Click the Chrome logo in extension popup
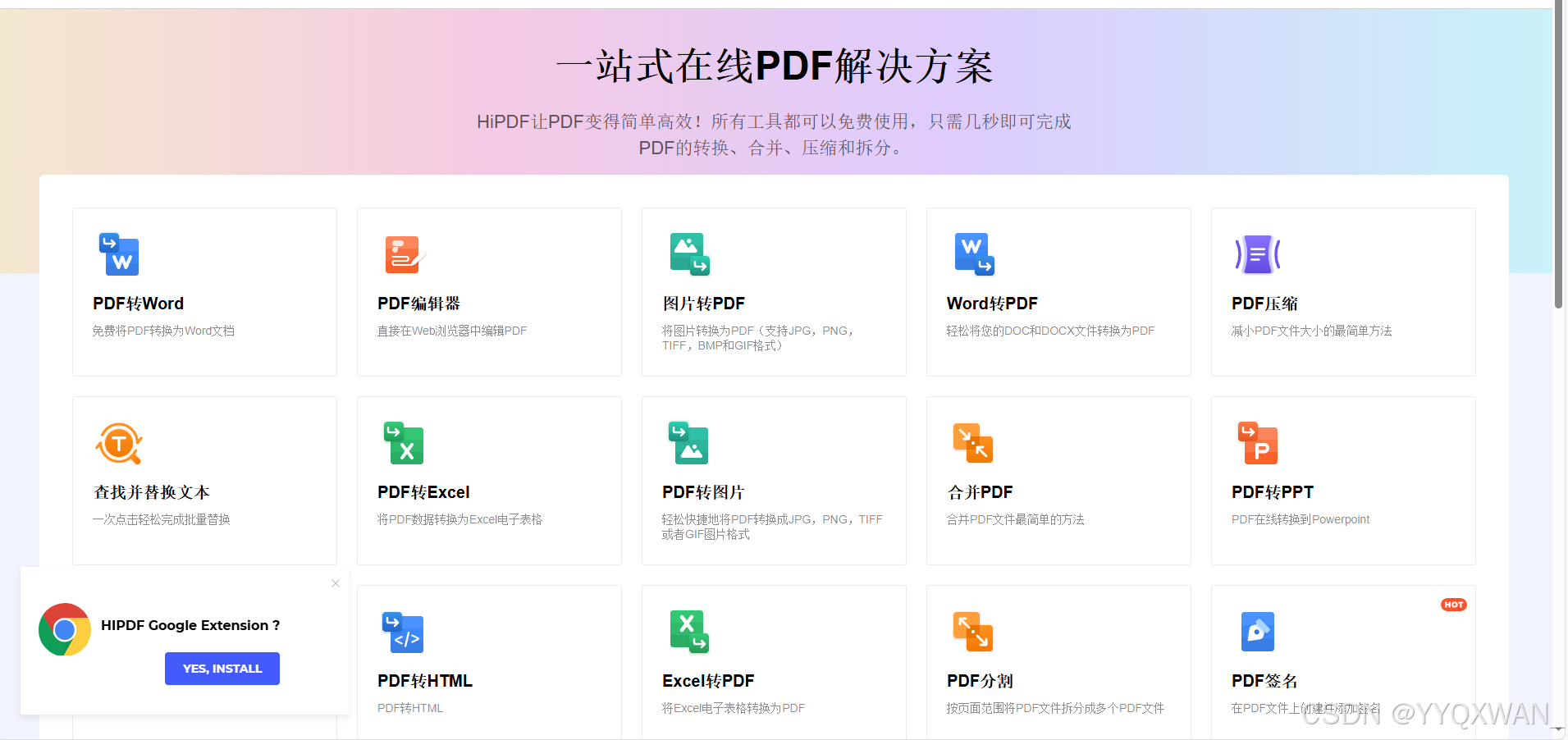Screen dimensions: 1568x740 (65, 629)
